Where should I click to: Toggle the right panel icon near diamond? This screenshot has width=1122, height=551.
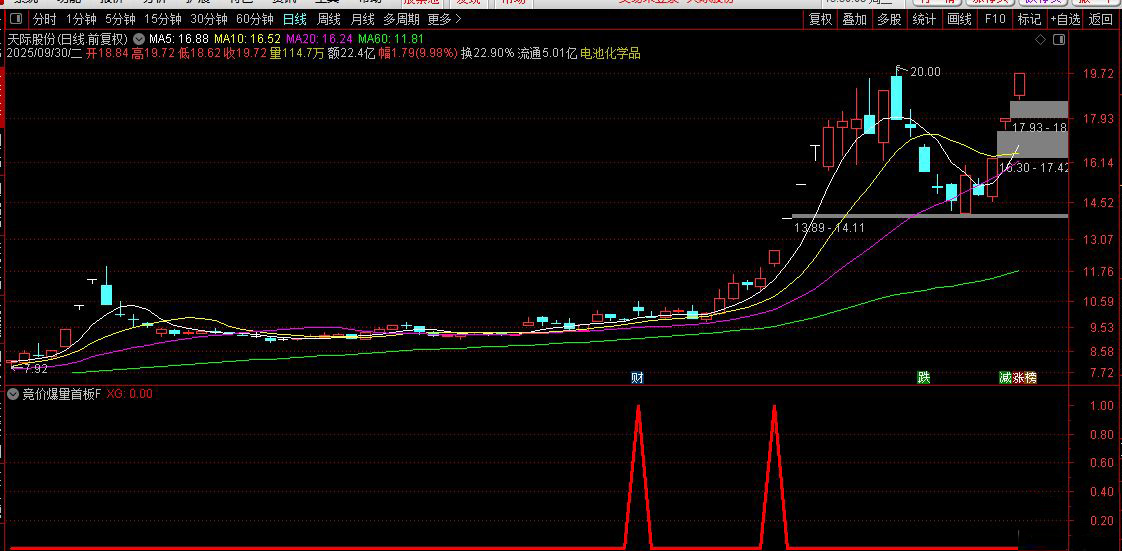[x=1059, y=39]
